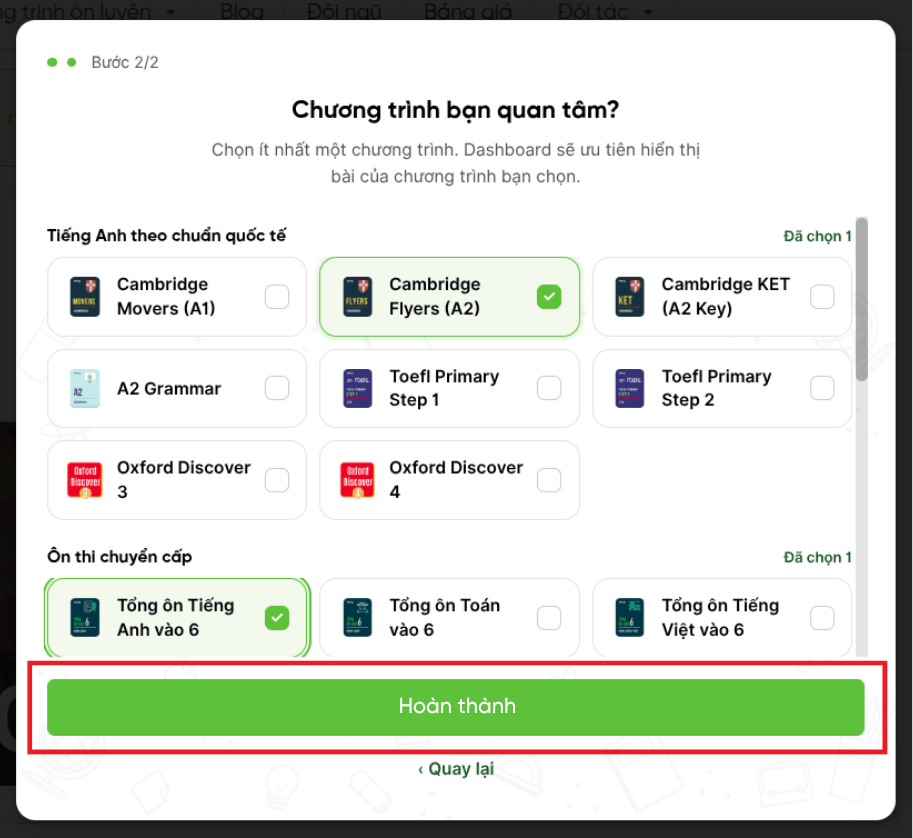
Task: Click the Cambridge Movers (A1) book icon
Action: coord(85,297)
